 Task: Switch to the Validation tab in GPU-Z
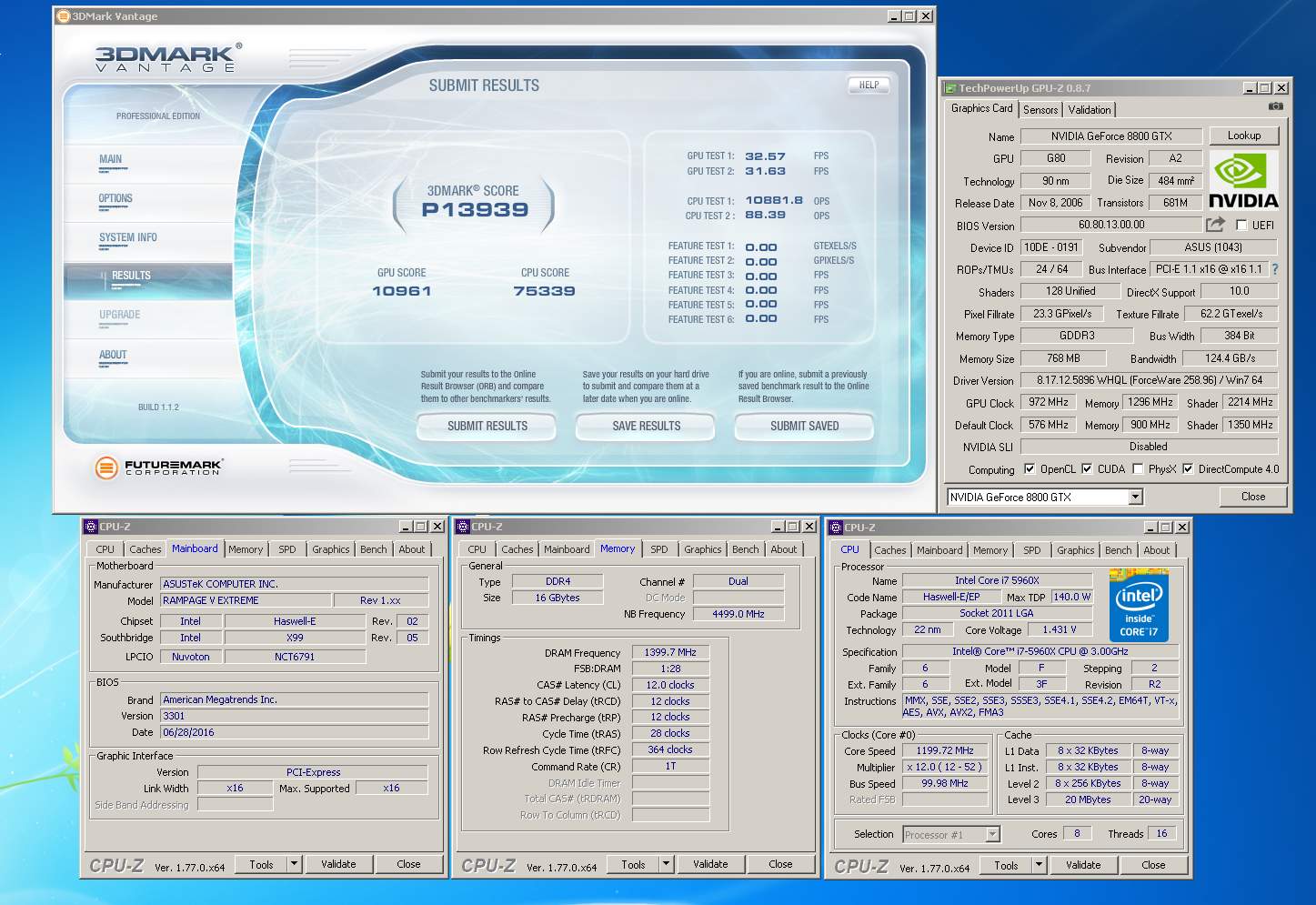[1090, 109]
